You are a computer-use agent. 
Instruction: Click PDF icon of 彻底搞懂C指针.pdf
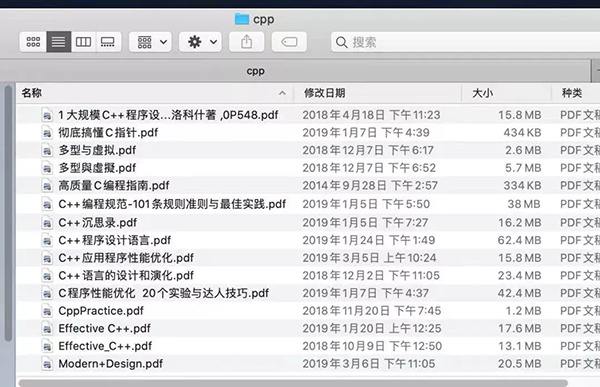click(47, 133)
